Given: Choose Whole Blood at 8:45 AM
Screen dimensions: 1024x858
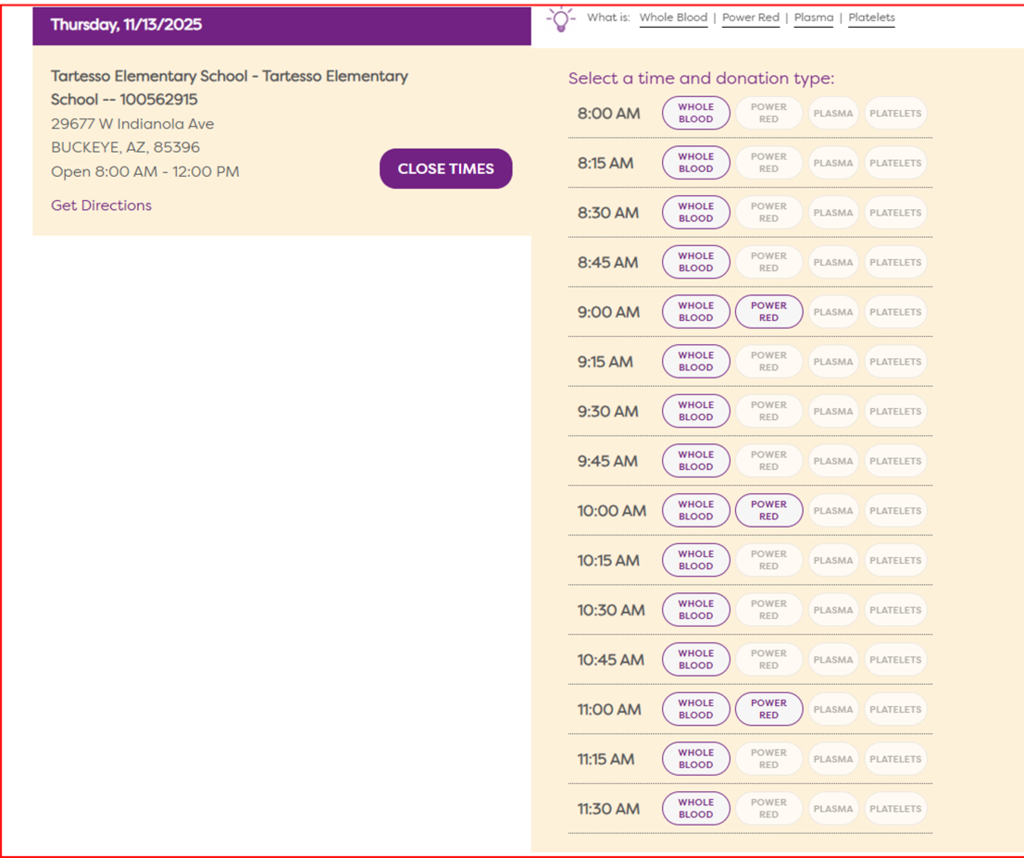Looking at the screenshot, I should click(x=696, y=262).
